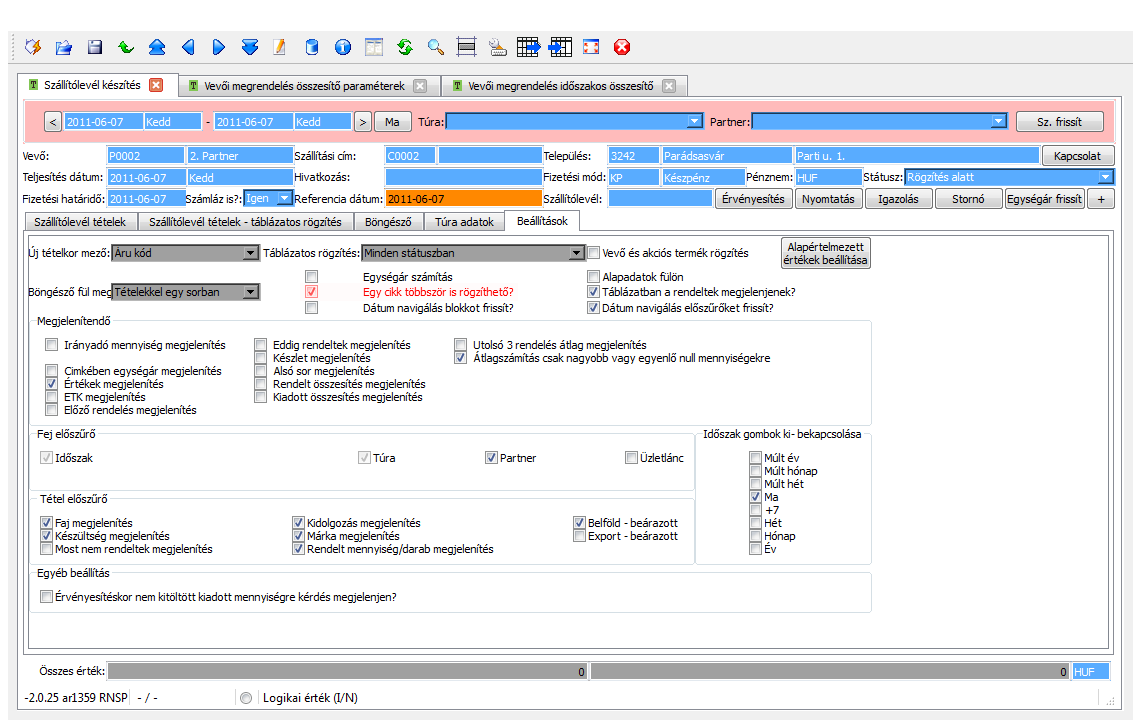Click the pencil edit note icon

pyautogui.click(x=280, y=47)
